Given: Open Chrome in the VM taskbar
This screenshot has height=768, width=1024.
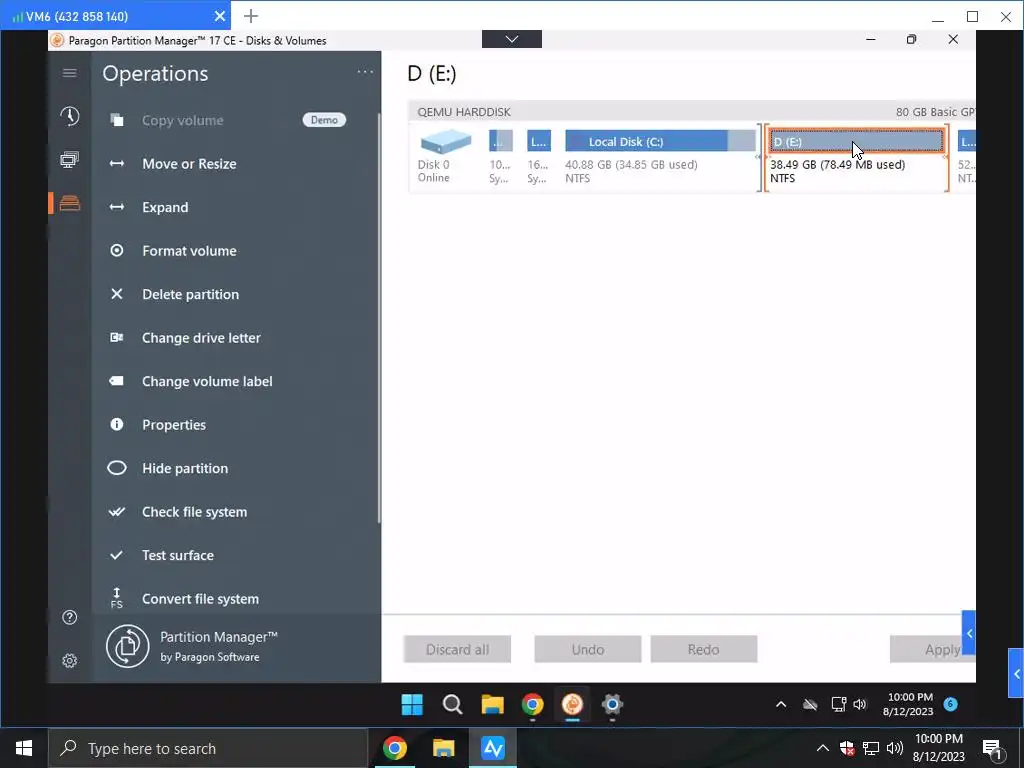Looking at the screenshot, I should 532,705.
